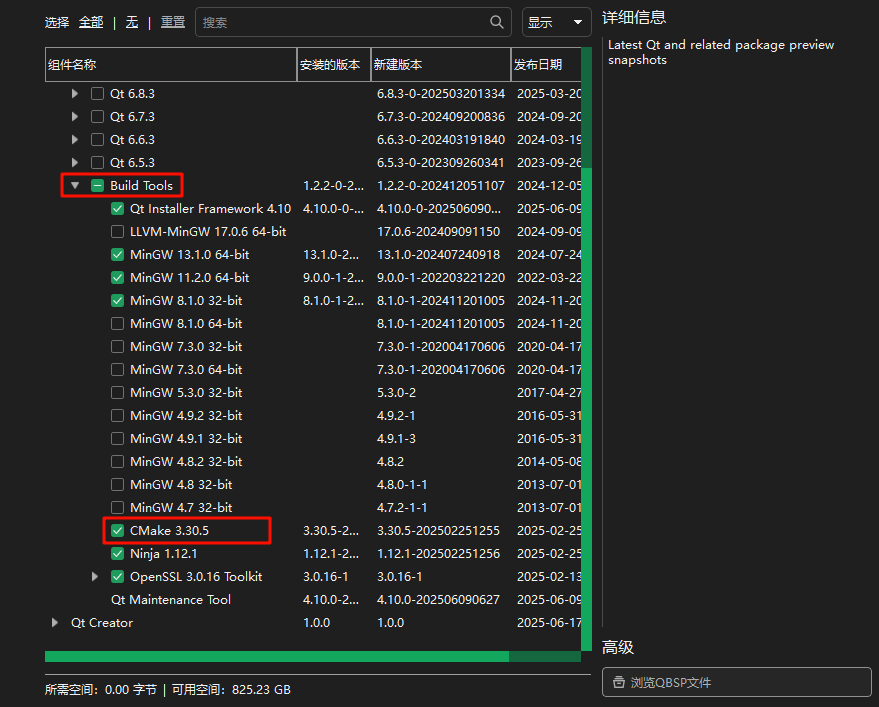The width and height of the screenshot is (879, 707).
Task: Sort by the 组件名称 column header
Action: [170, 65]
